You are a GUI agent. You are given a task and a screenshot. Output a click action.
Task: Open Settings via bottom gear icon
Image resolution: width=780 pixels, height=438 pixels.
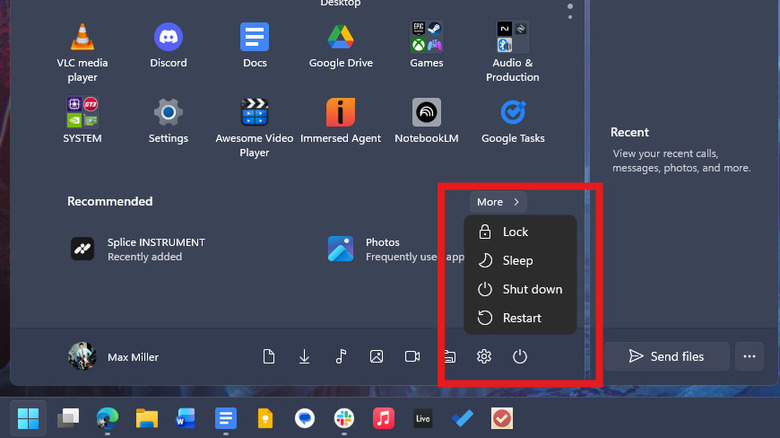click(x=484, y=356)
